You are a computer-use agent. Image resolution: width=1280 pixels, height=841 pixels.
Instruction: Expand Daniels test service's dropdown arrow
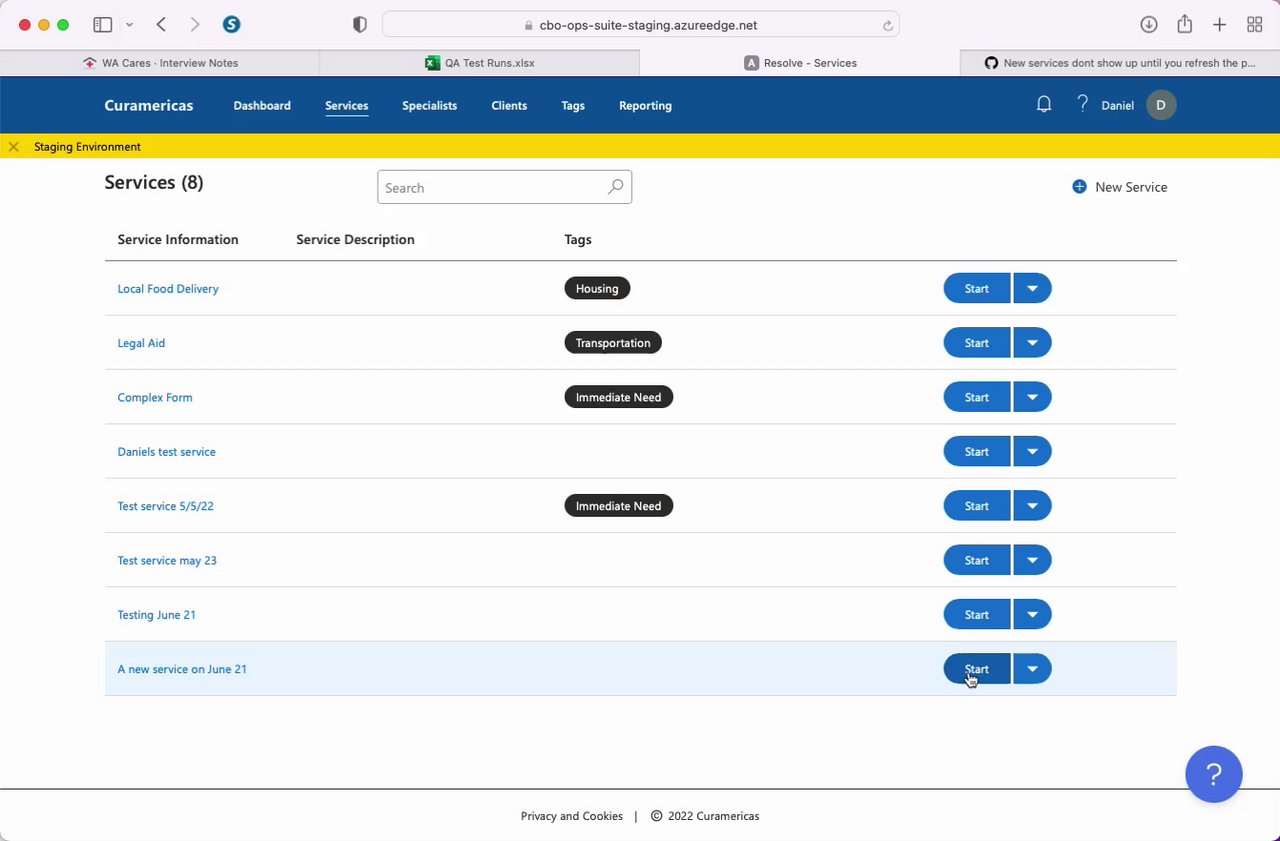click(1032, 452)
